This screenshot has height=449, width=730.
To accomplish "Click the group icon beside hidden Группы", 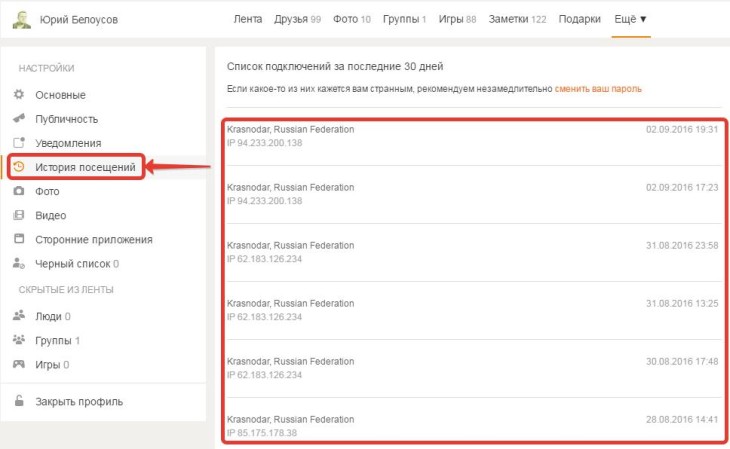I will point(19,340).
